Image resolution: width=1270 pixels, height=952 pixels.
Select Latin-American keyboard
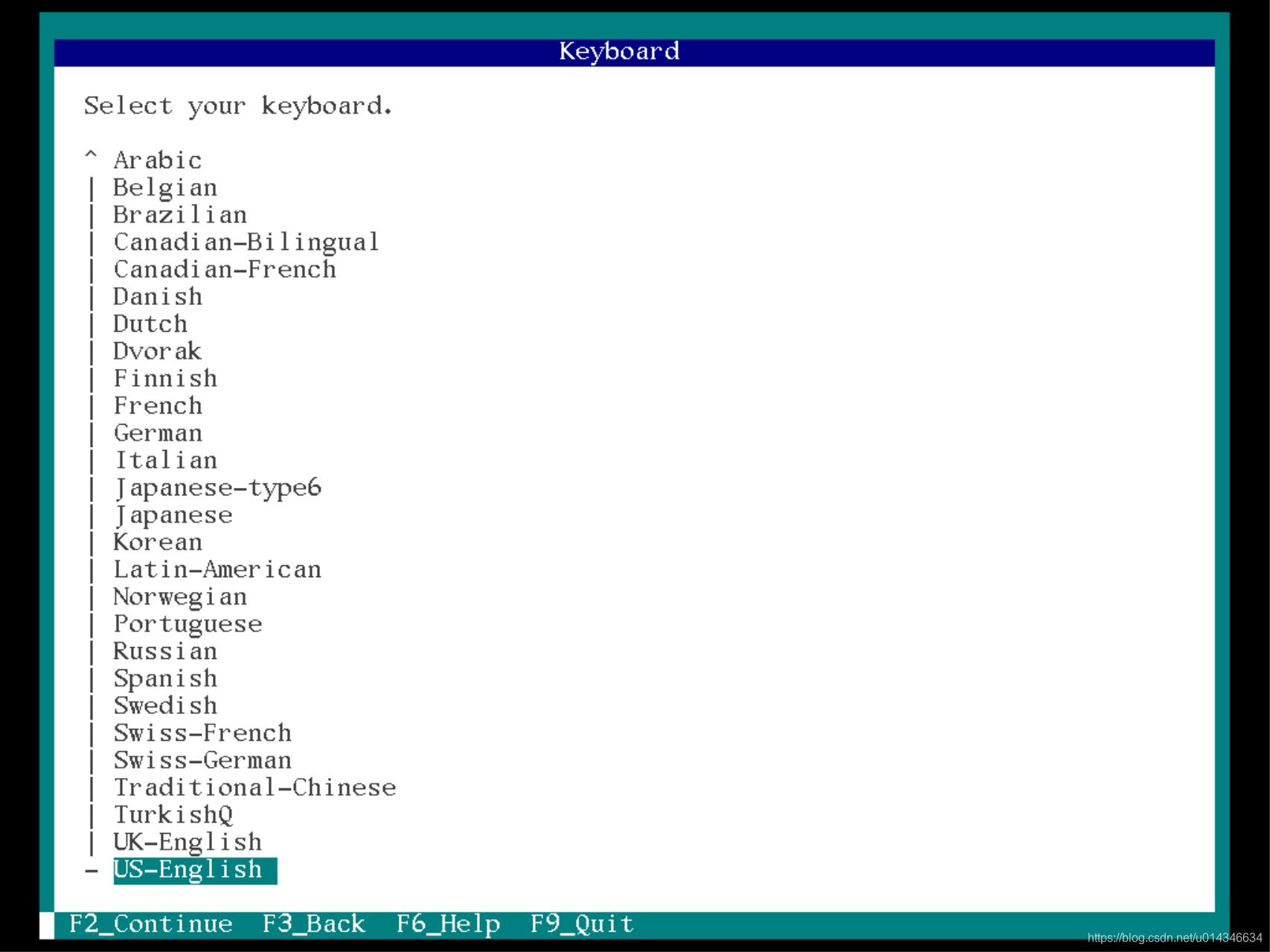pyautogui.click(x=217, y=569)
